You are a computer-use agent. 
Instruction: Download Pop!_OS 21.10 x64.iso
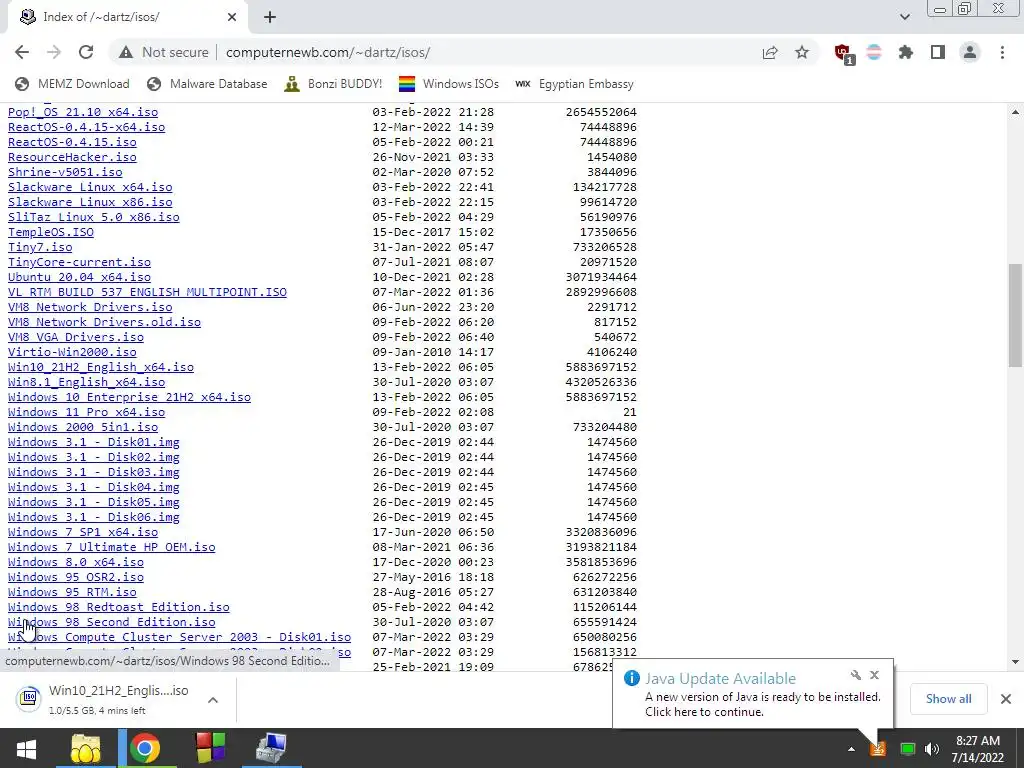(83, 112)
